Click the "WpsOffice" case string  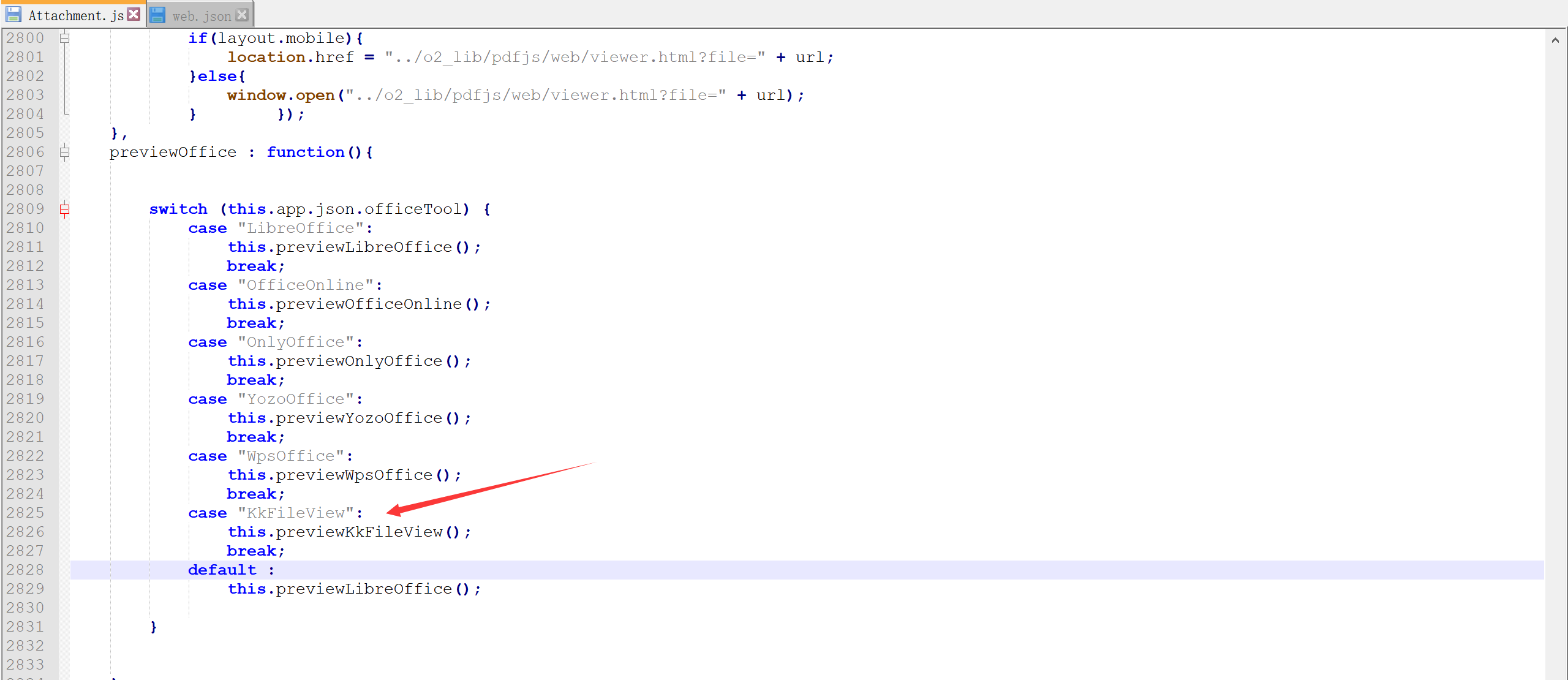pyautogui.click(x=291, y=456)
